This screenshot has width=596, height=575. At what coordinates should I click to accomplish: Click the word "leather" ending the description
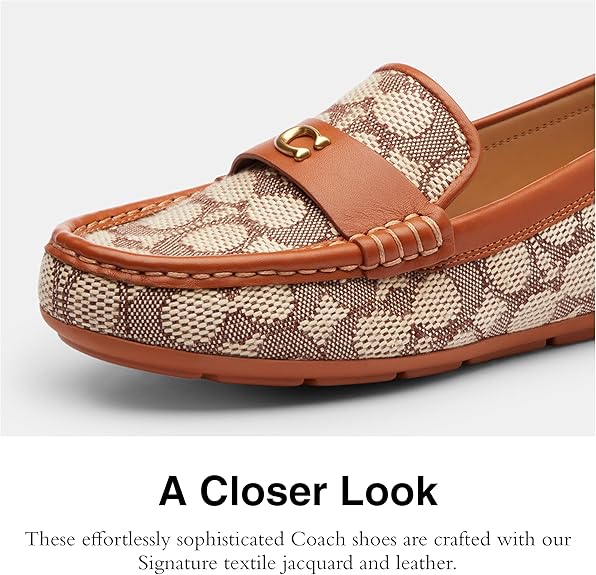click(x=426, y=562)
